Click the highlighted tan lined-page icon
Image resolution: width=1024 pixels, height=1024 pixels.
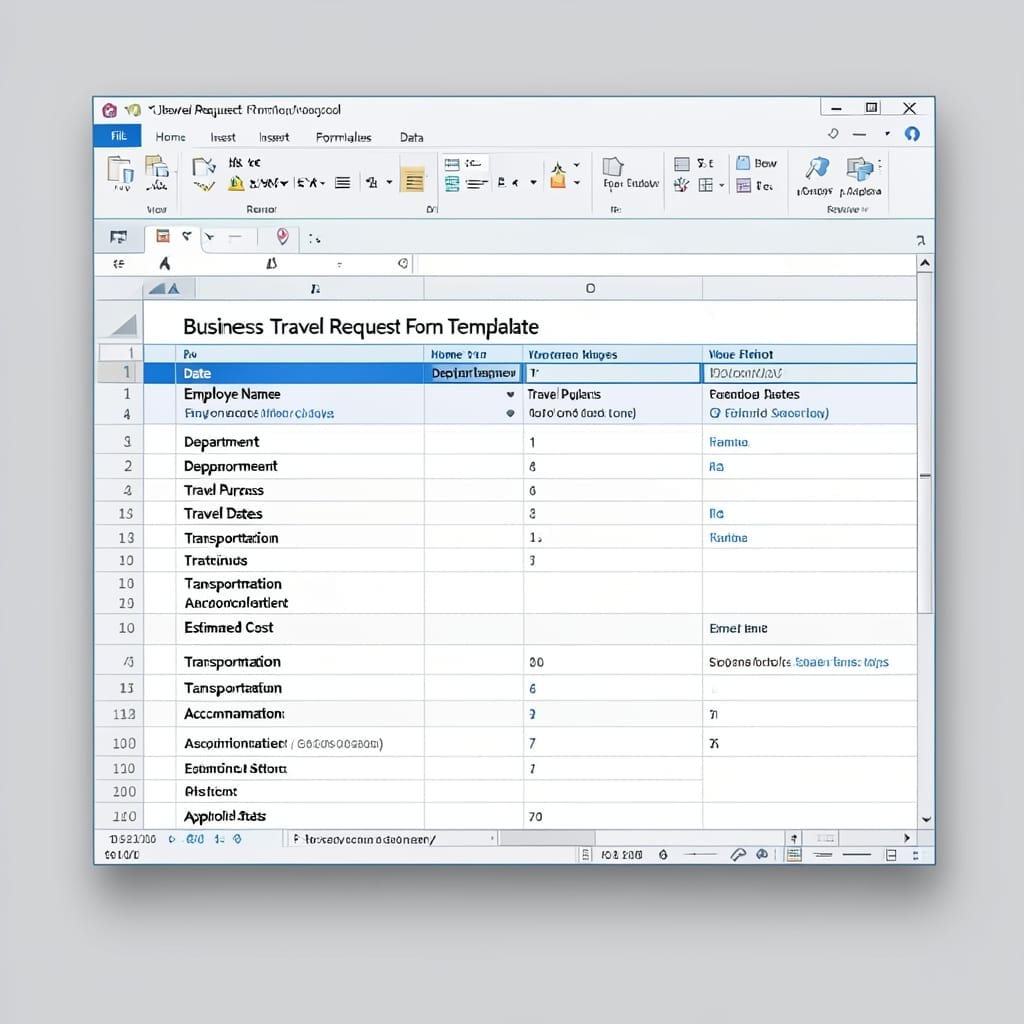click(413, 180)
